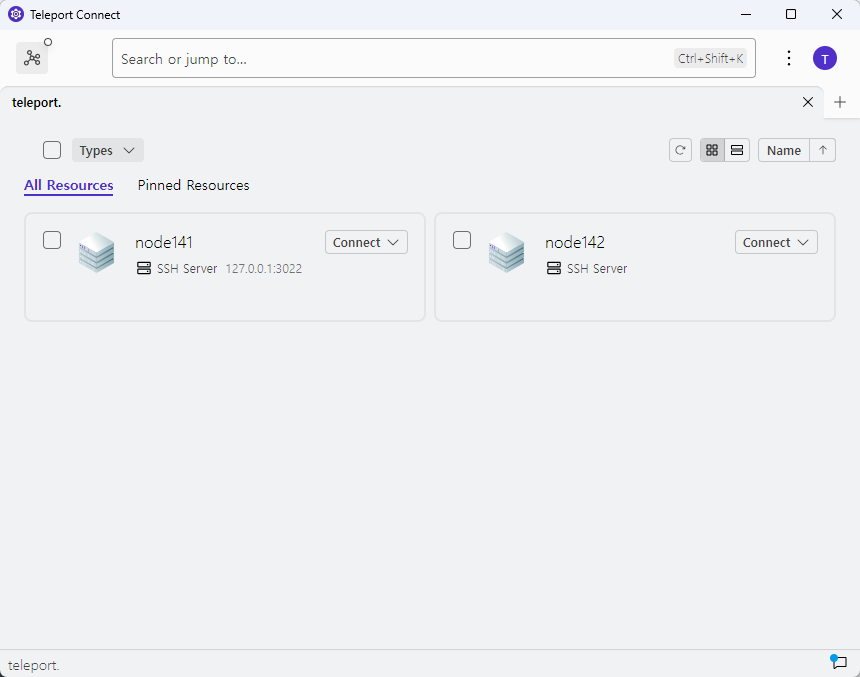Open the Name sort field dropdown
The width and height of the screenshot is (860, 677).
point(784,150)
